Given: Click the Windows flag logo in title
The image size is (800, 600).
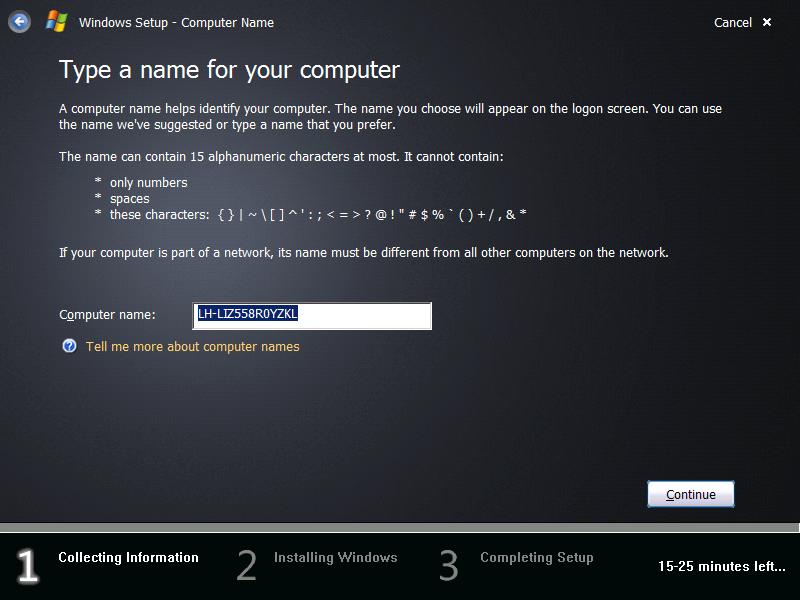Looking at the screenshot, I should coord(57,22).
